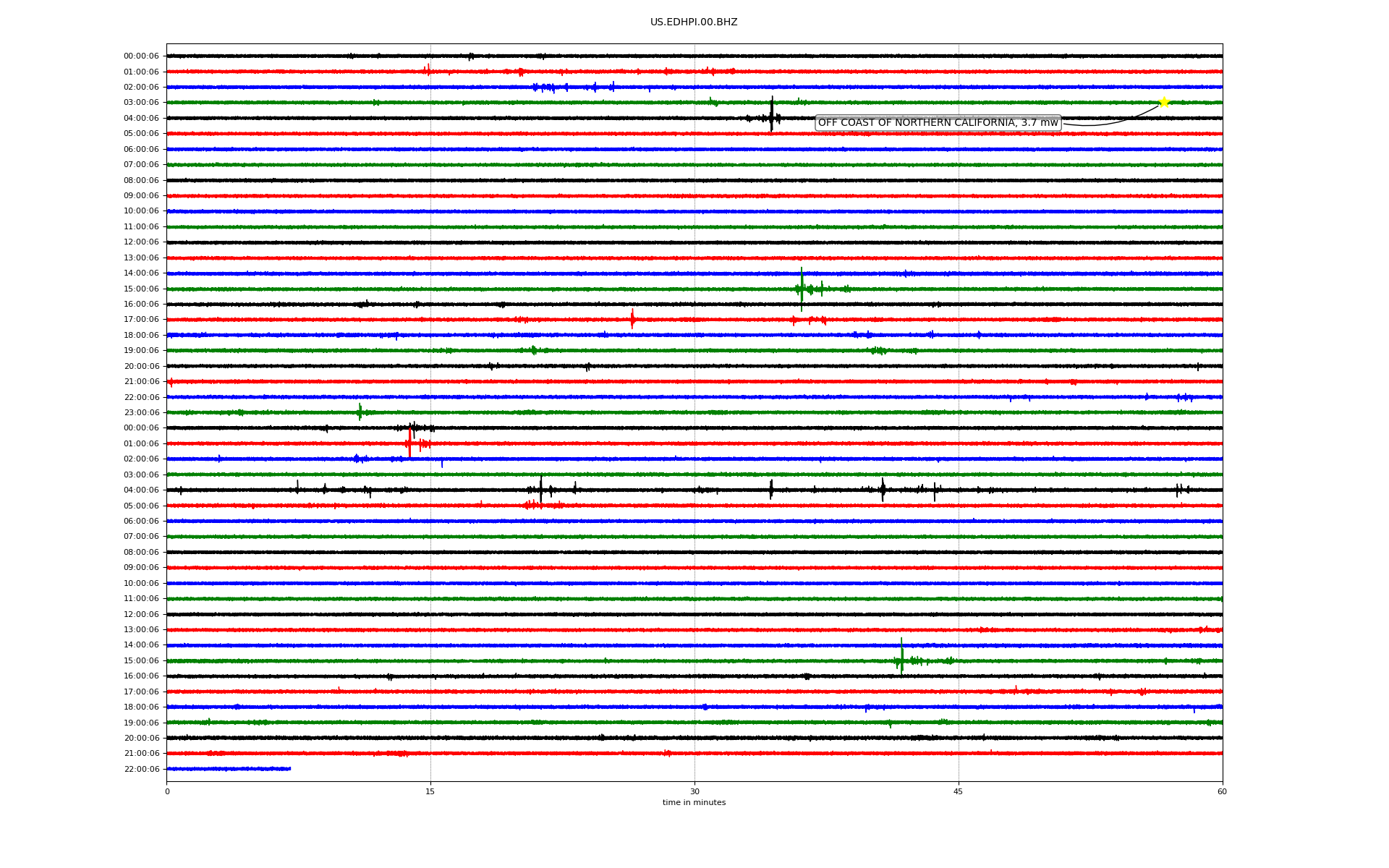Screen dimensions: 1389x868
Task: Click the yellow star earthquake marker
Action: [1163, 102]
